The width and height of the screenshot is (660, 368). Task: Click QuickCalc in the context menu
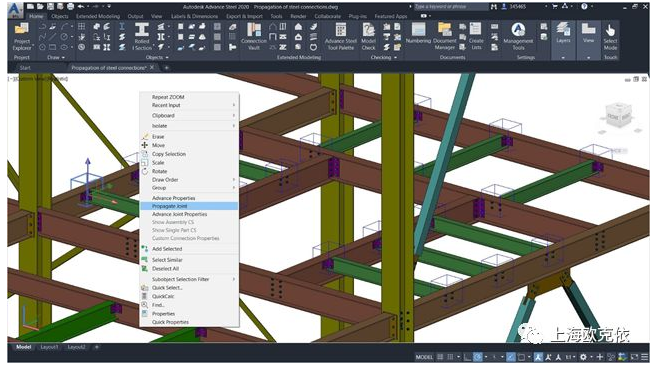click(x=189, y=296)
